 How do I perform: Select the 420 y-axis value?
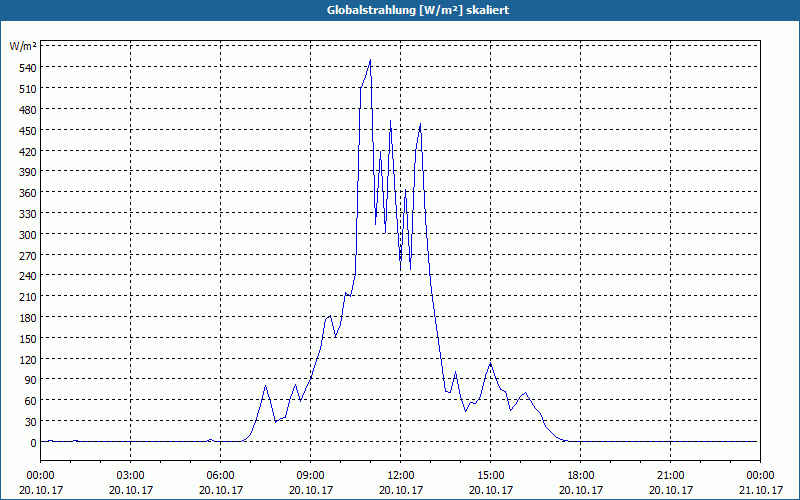(28, 152)
